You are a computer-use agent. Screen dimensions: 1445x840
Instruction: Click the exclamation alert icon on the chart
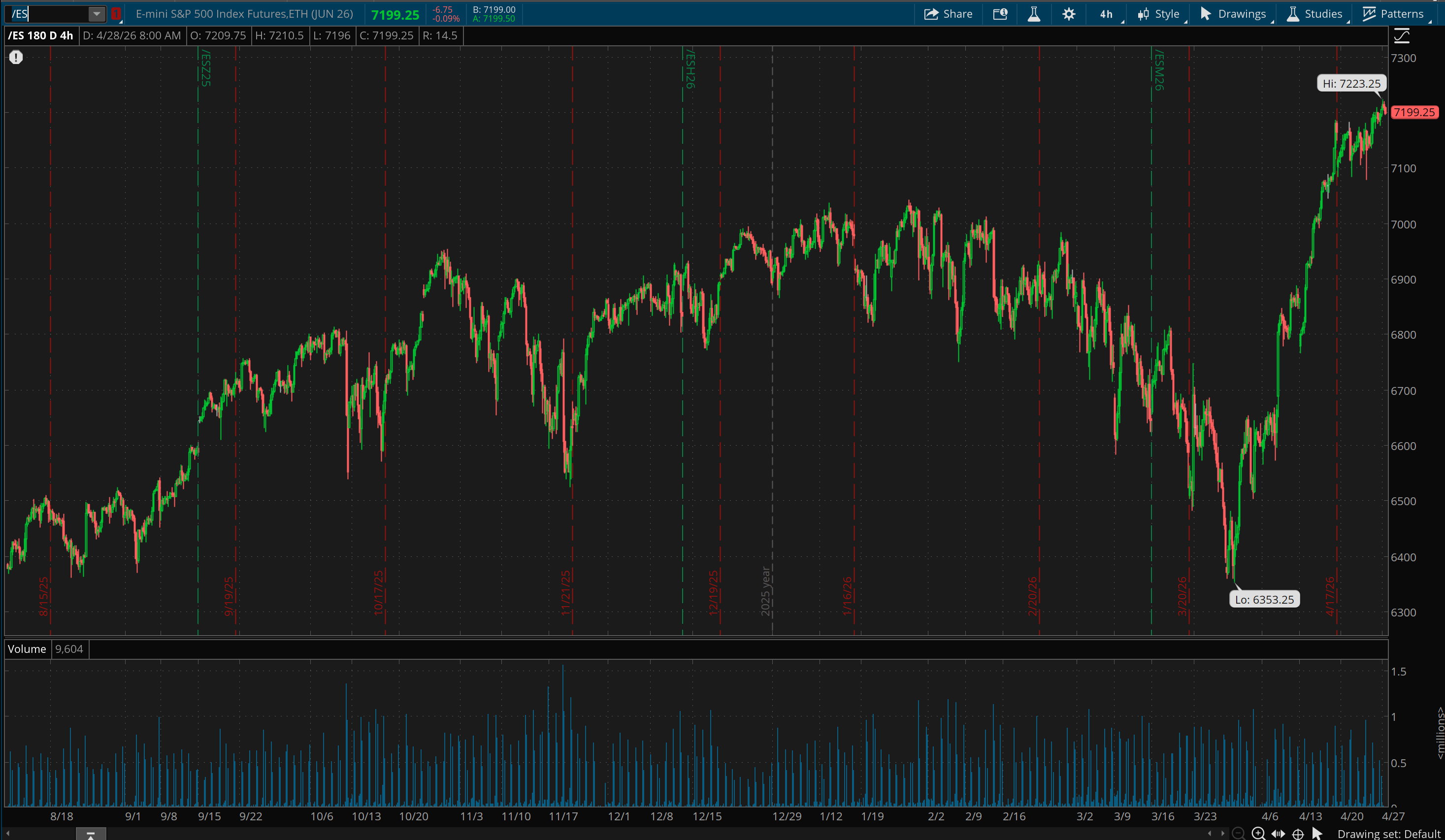click(16, 57)
